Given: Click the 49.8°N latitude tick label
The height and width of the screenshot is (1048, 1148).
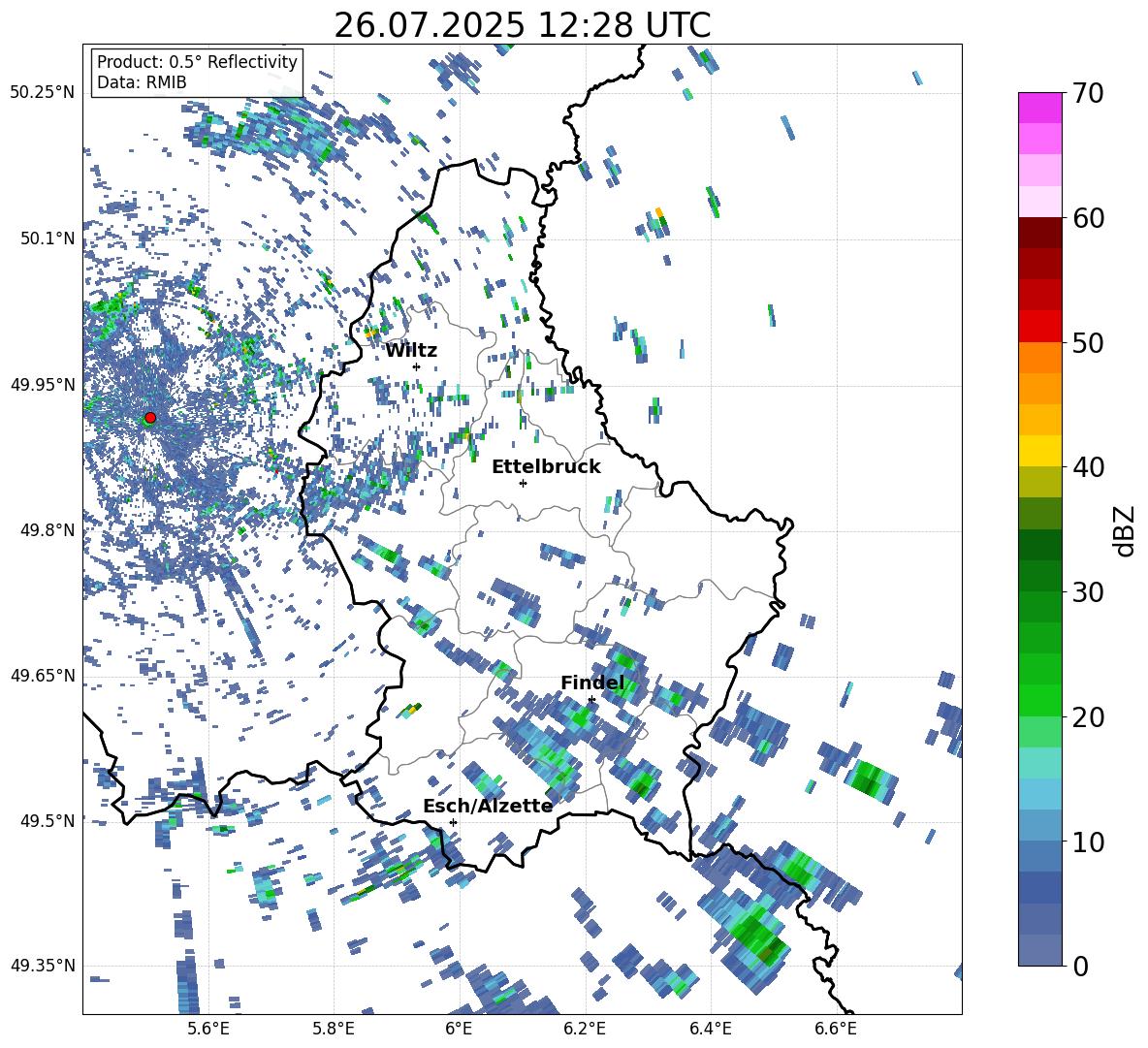Looking at the screenshot, I should pyautogui.click(x=48, y=530).
